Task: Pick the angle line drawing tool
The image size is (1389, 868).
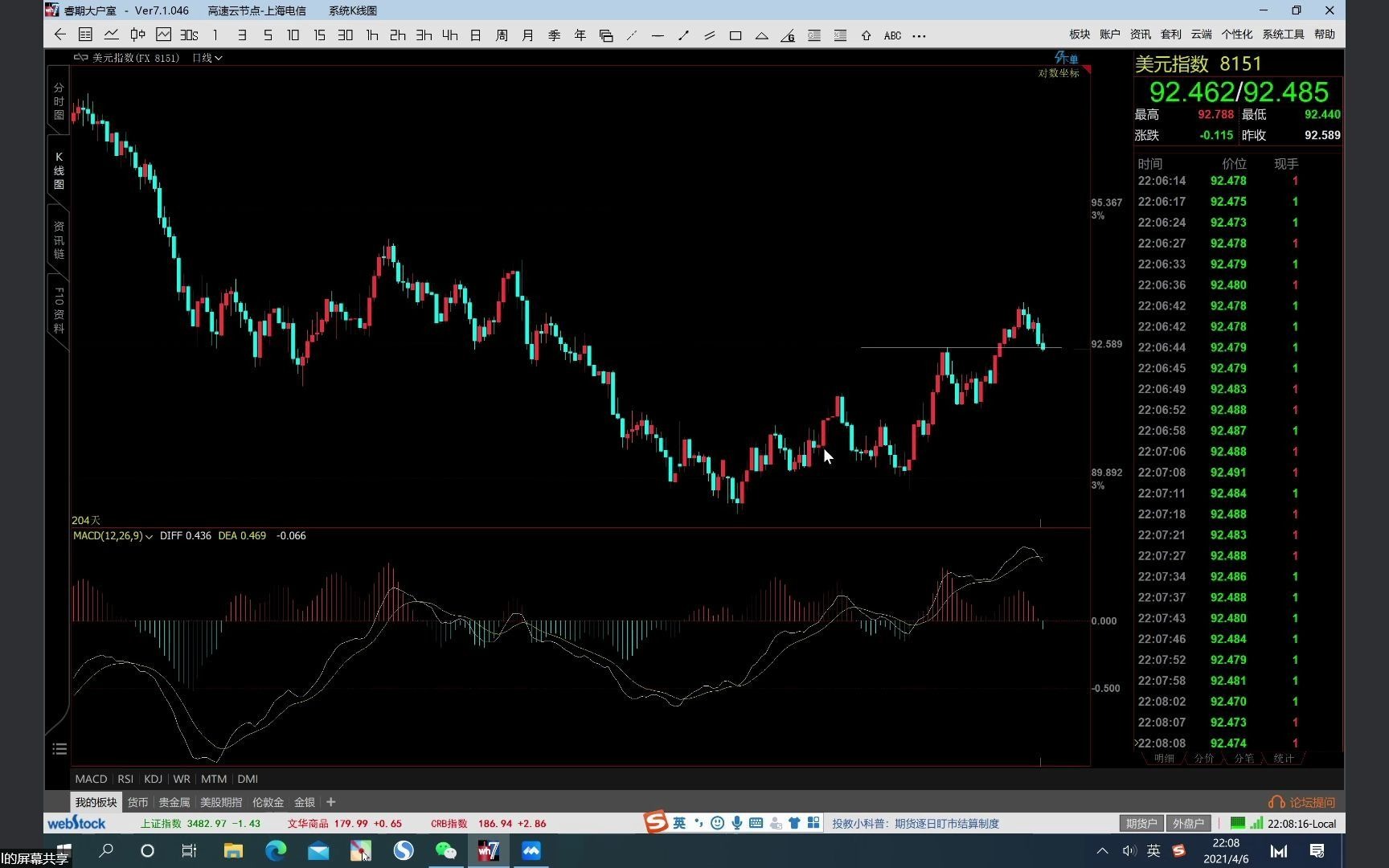Action: tap(788, 35)
